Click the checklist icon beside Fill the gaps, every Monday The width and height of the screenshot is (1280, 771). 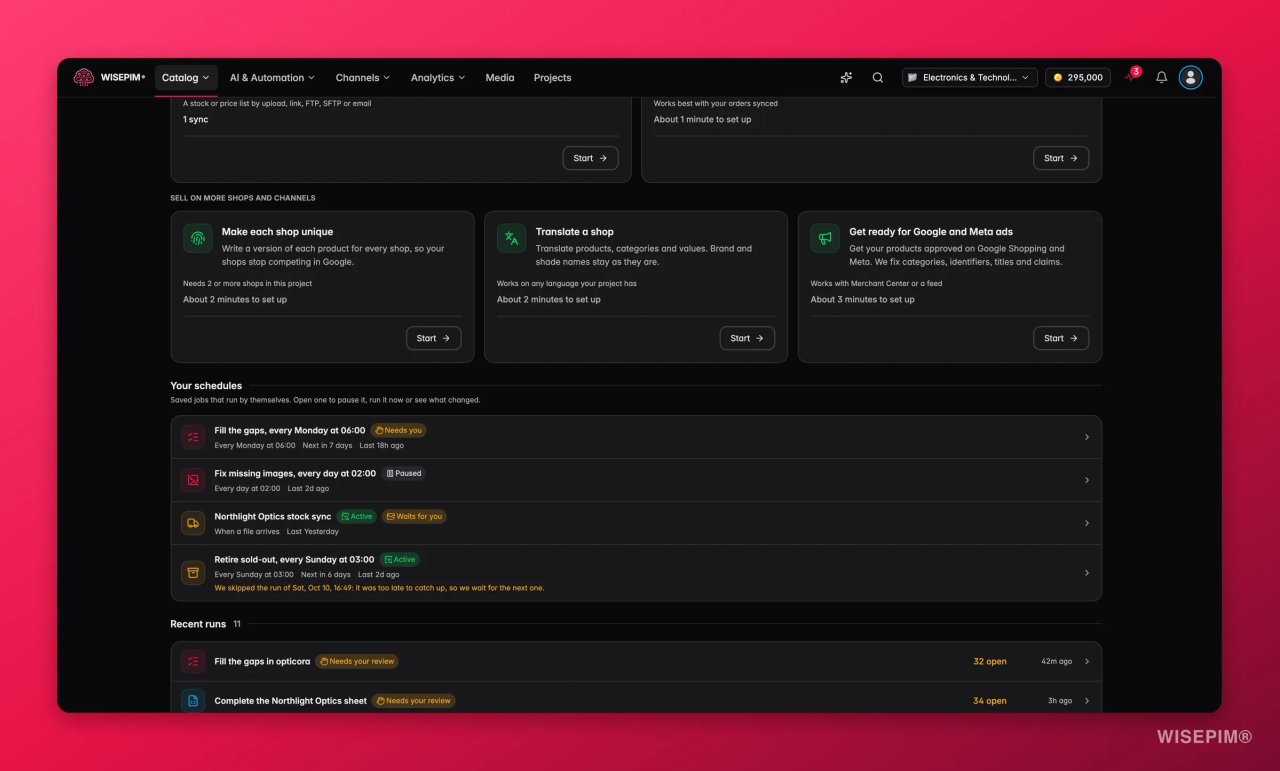(193, 437)
